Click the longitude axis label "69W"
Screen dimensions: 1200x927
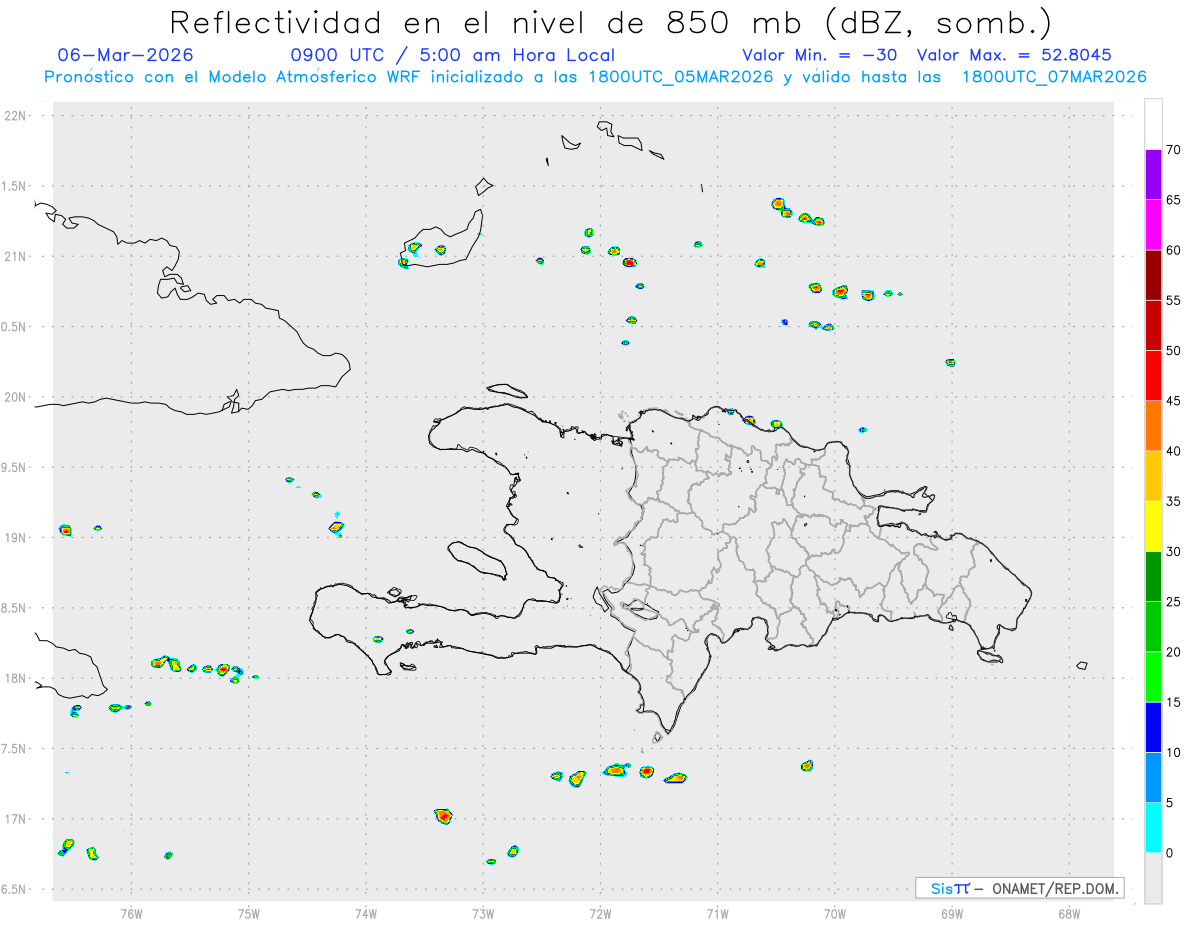pos(952,913)
